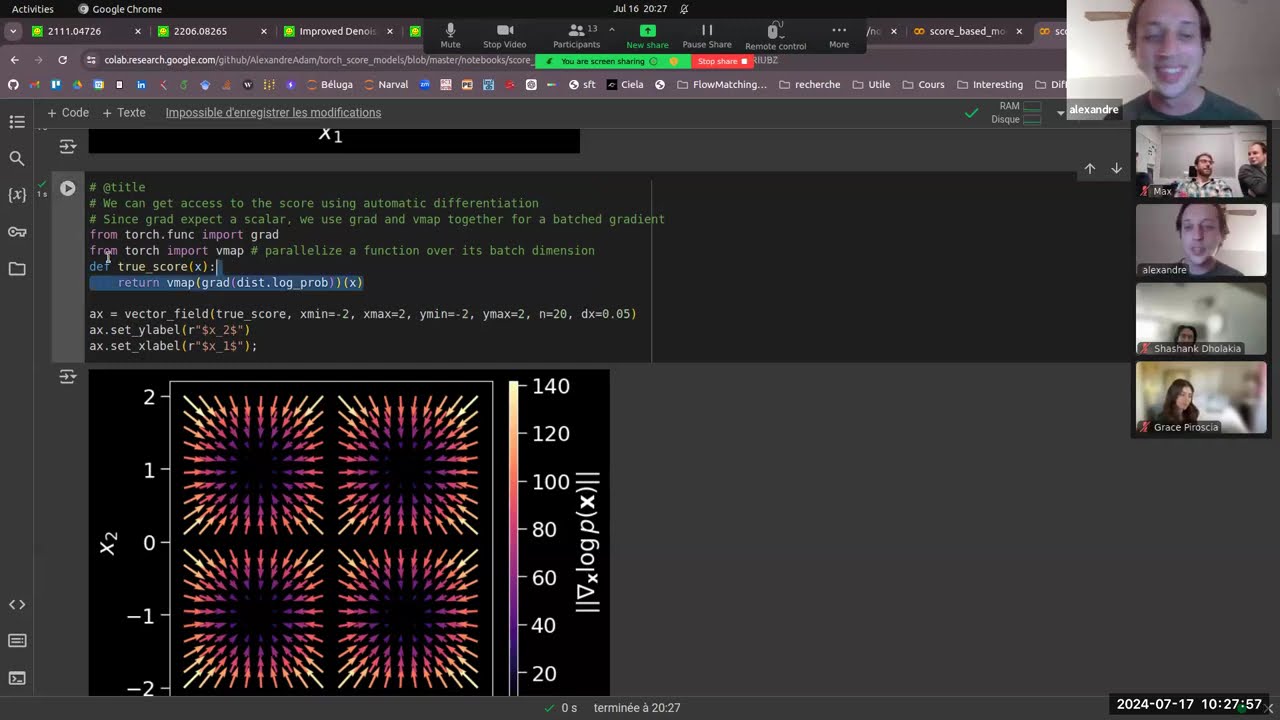Image resolution: width=1280 pixels, height=720 pixels.
Task: Open the Narval bookmark
Action: coord(385,85)
